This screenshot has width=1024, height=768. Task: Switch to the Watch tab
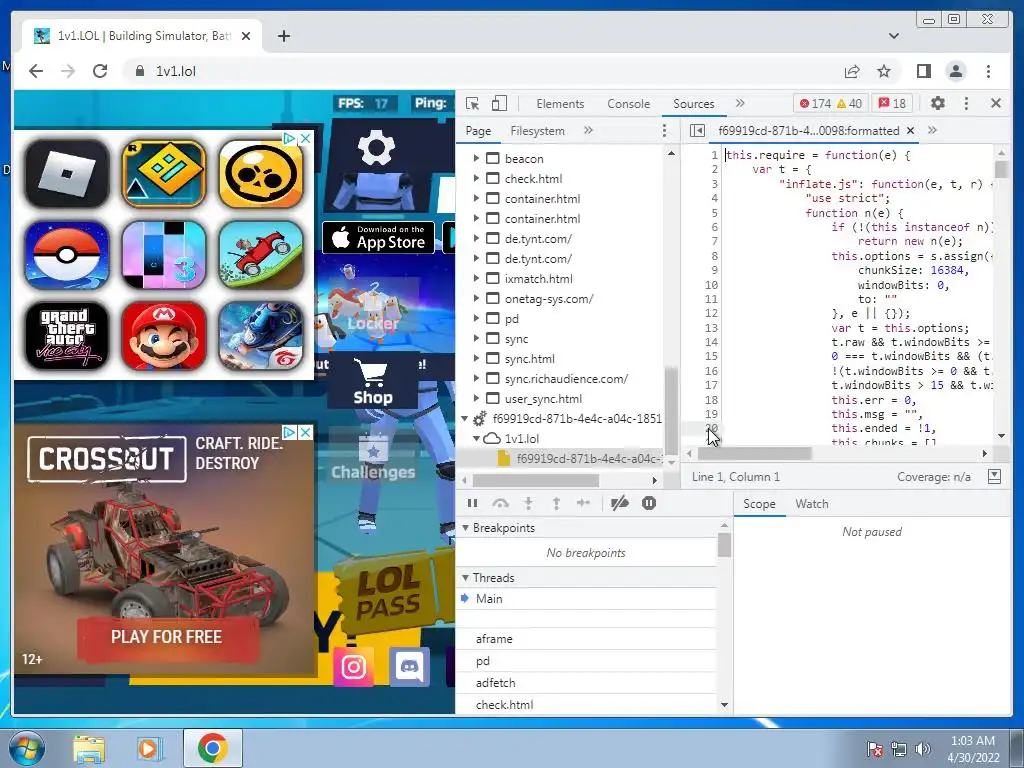812,504
